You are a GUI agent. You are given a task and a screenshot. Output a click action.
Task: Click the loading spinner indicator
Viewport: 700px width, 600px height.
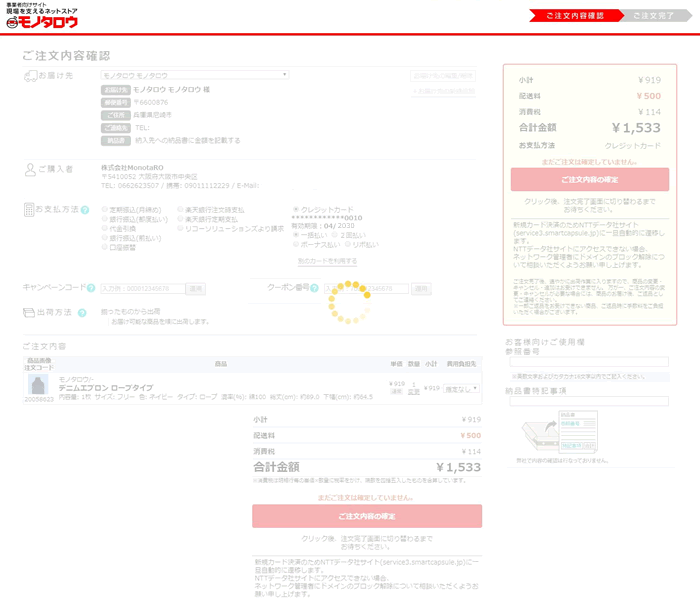coord(349,302)
